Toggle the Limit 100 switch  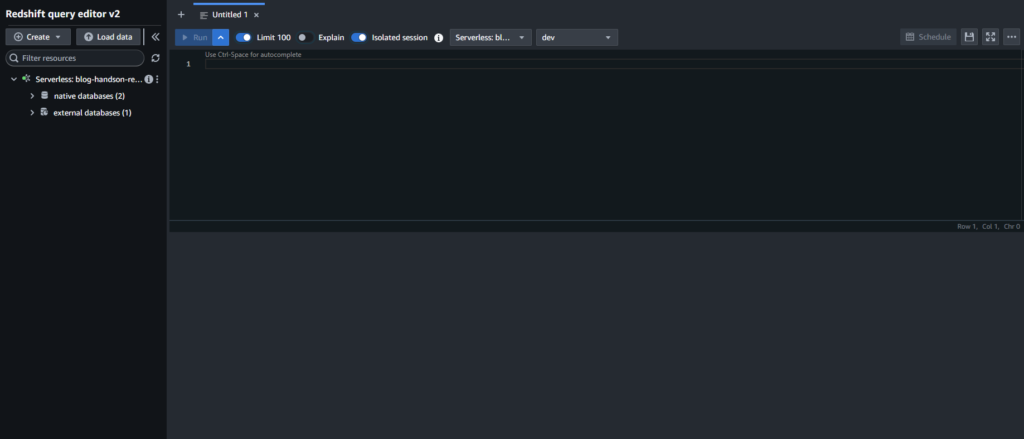click(244, 37)
